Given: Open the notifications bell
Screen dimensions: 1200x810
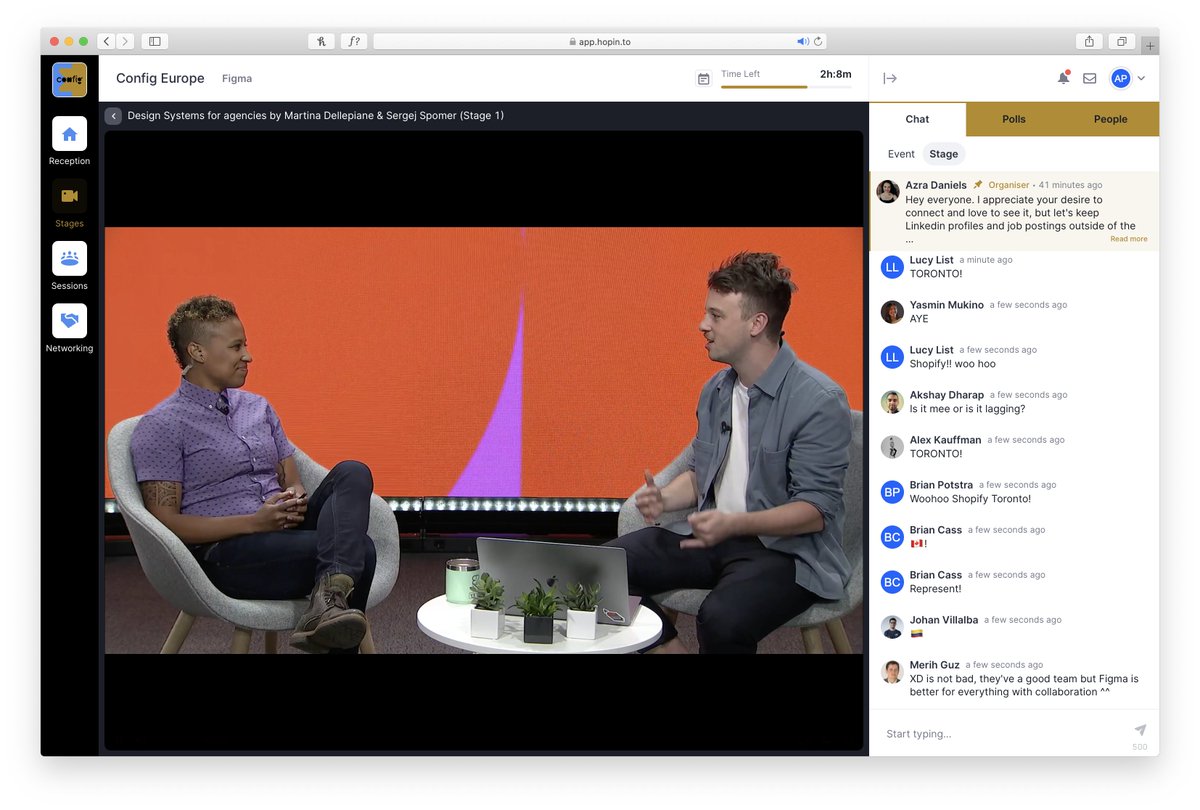Looking at the screenshot, I should 1063,78.
